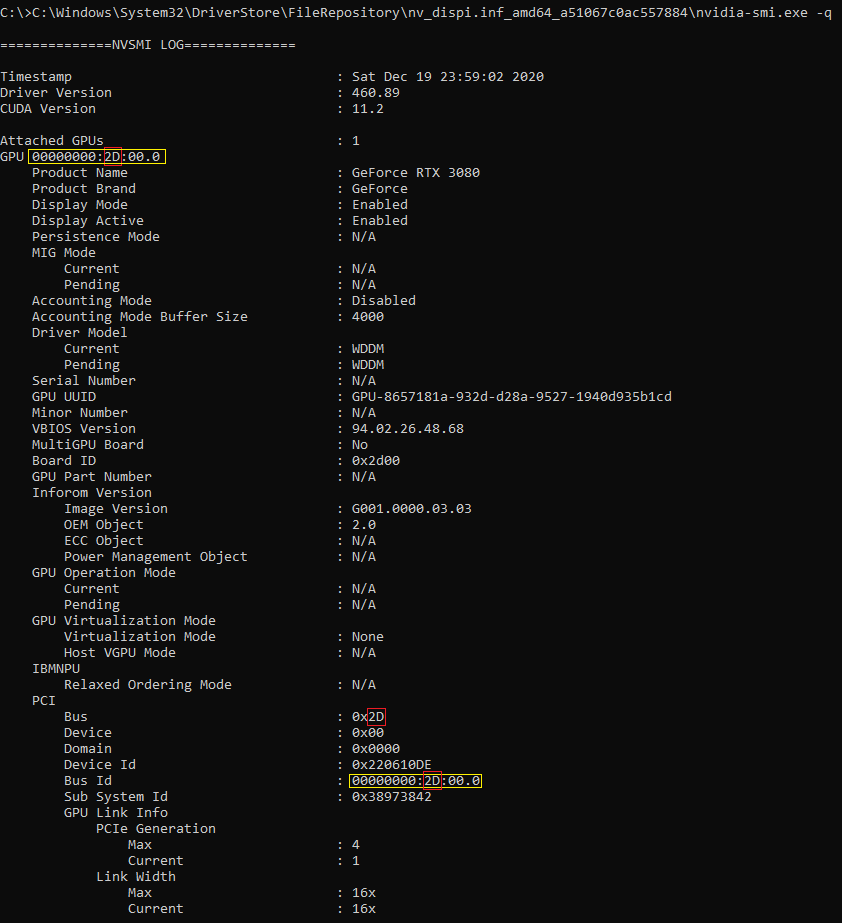
Task: Click the GPU Virtualization Mode heading
Action: tap(124, 620)
